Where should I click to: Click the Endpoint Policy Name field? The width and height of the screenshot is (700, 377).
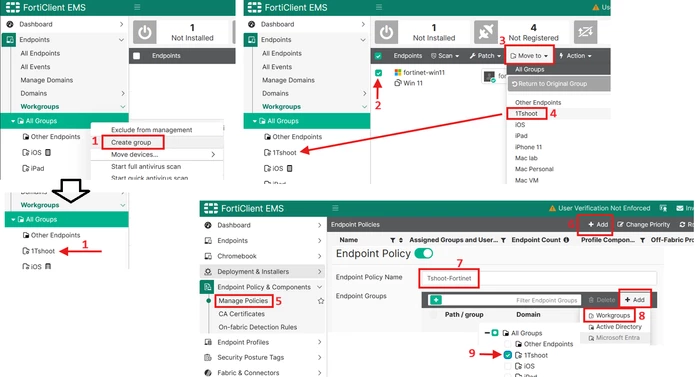538,278
